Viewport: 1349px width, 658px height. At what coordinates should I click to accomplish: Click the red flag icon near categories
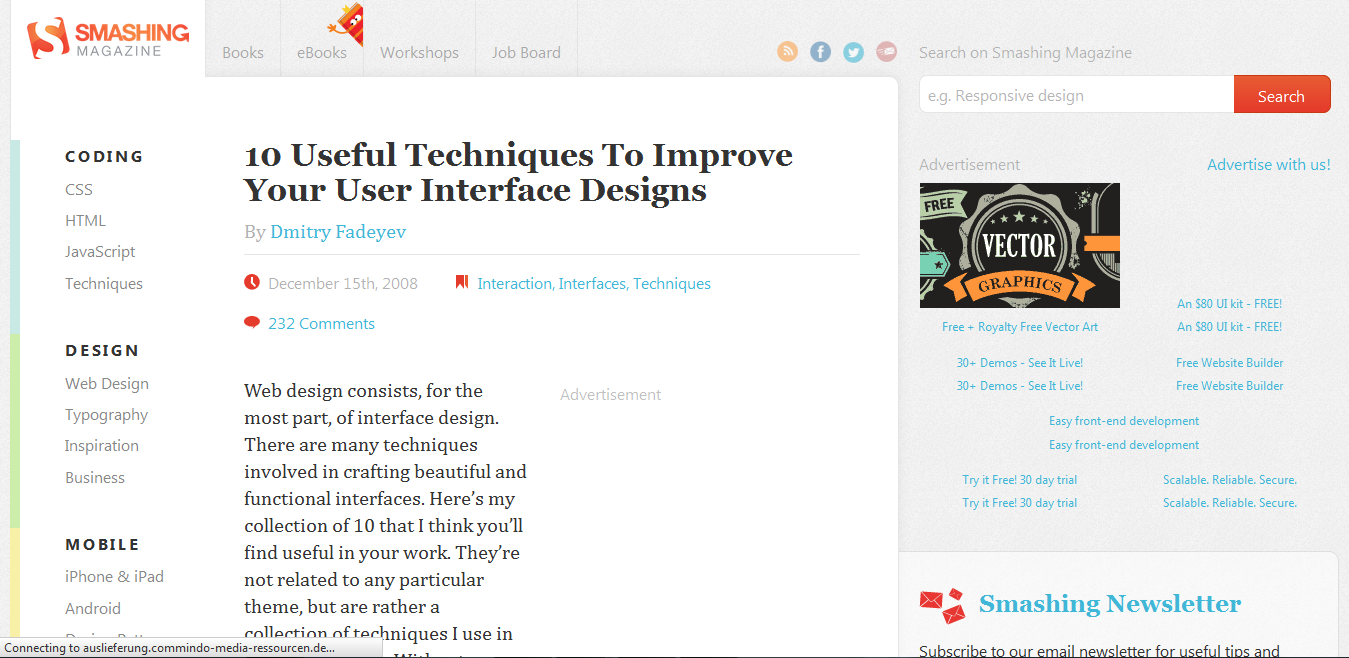pyautogui.click(x=461, y=281)
